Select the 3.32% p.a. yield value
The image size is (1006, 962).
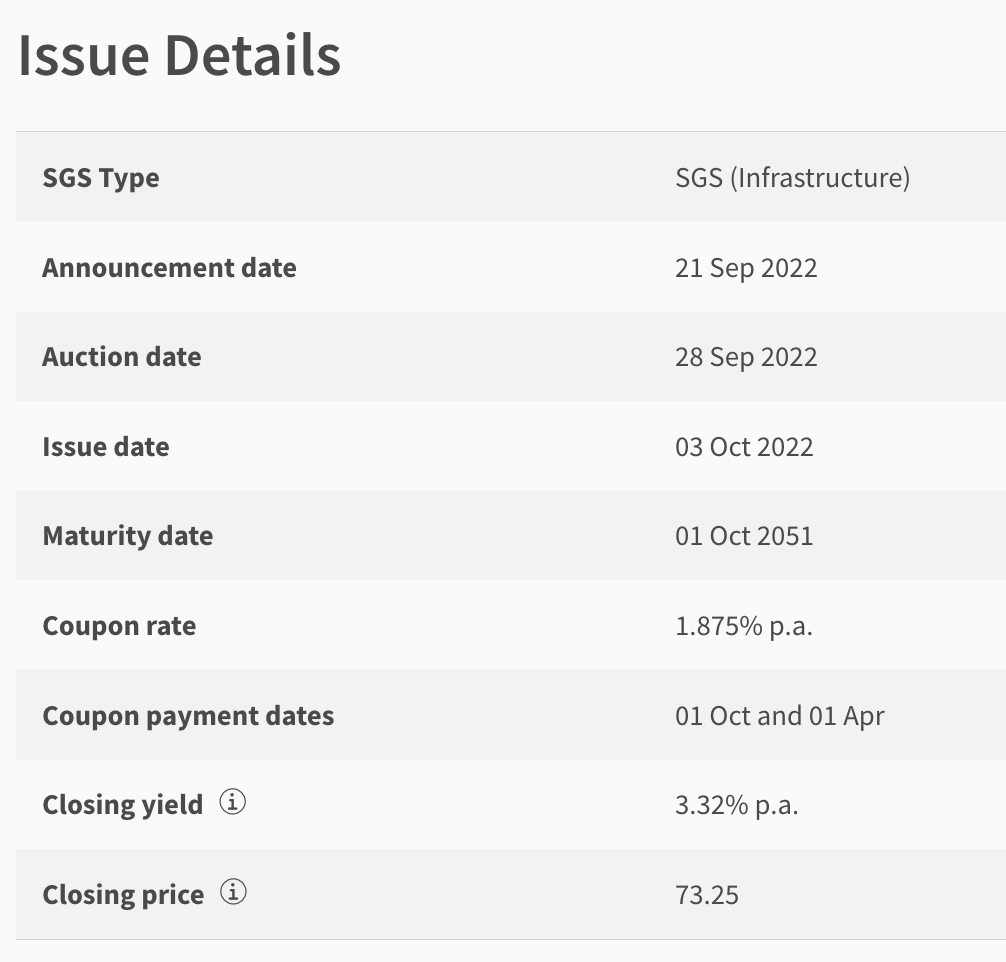point(737,805)
